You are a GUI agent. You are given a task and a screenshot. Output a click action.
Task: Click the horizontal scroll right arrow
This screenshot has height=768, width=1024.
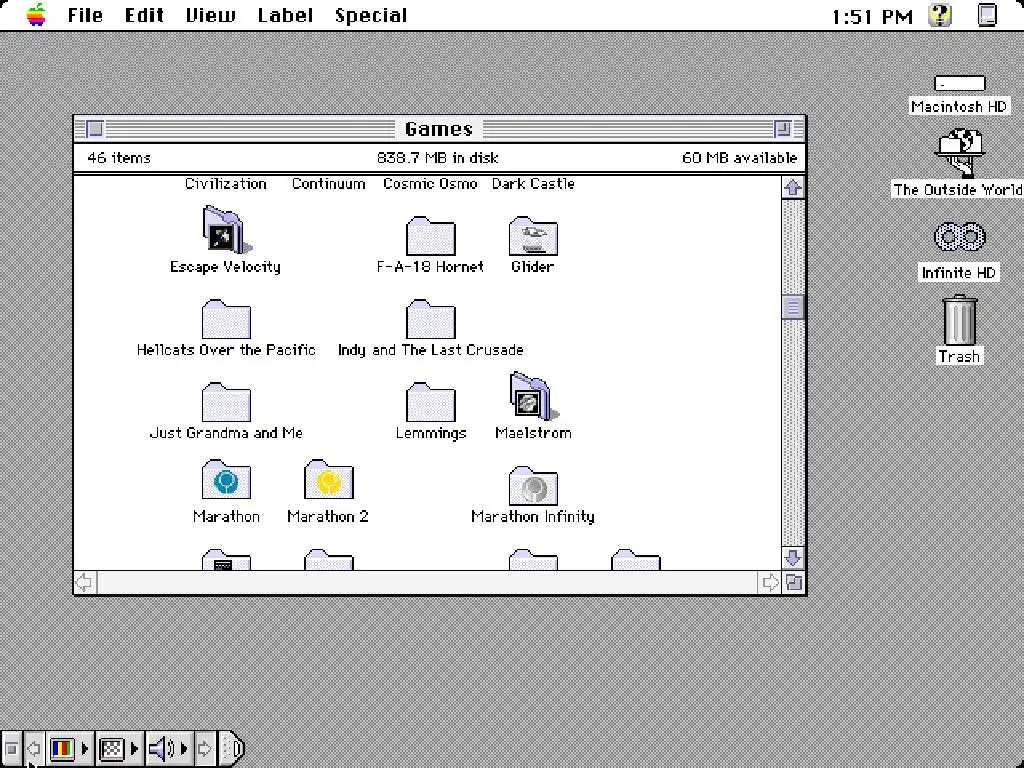771,583
